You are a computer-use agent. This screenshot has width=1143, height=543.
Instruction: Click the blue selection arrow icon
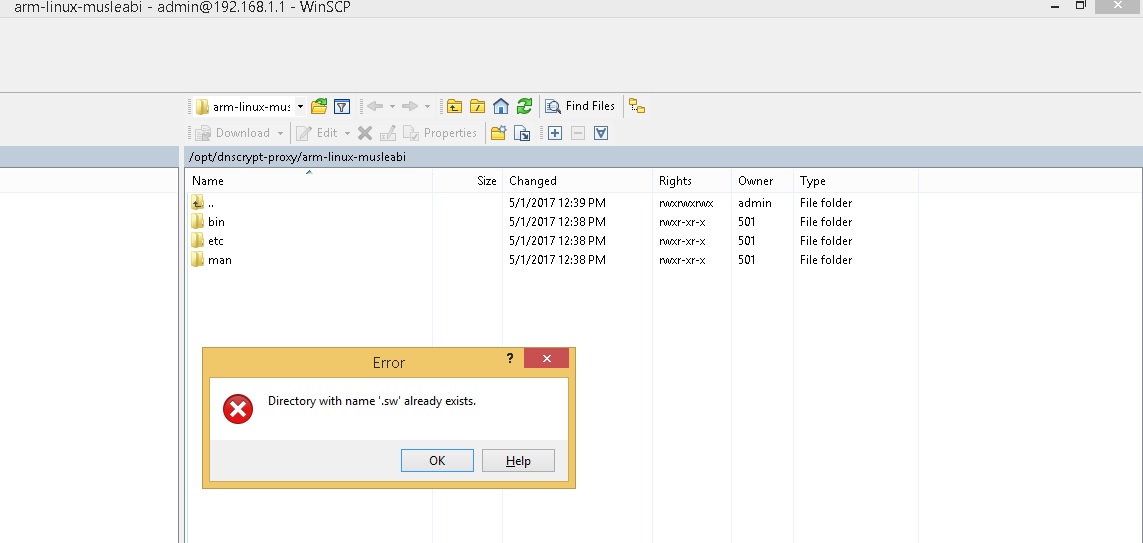[601, 133]
